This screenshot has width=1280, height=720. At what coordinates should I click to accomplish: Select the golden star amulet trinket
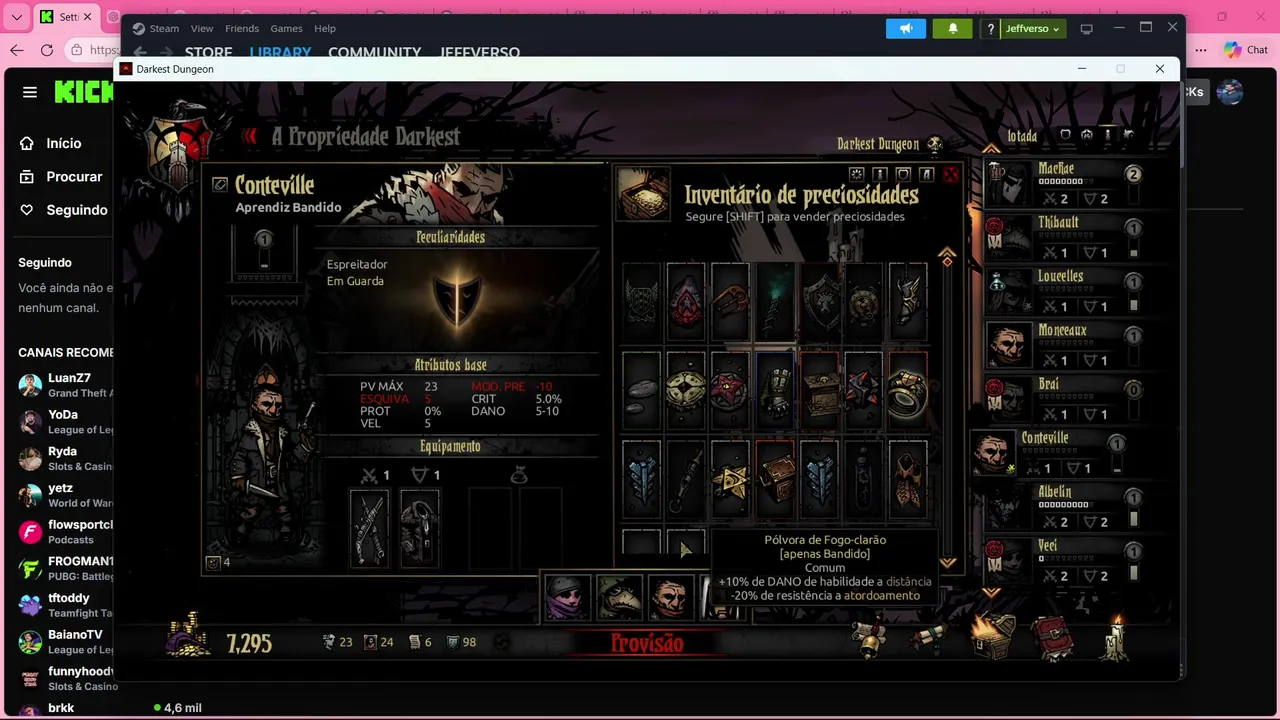(x=730, y=478)
